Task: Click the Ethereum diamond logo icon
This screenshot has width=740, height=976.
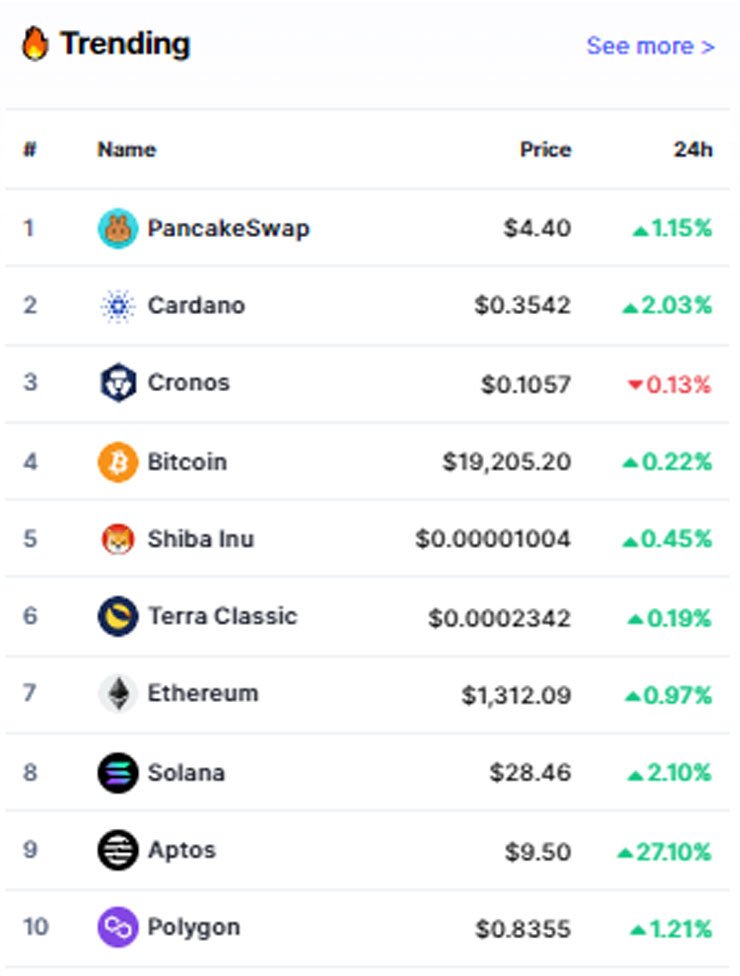Action: tap(118, 693)
